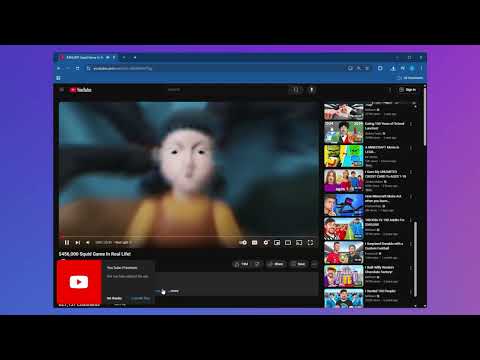Go back in the browser
The height and width of the screenshot is (360, 480).
(59, 68)
